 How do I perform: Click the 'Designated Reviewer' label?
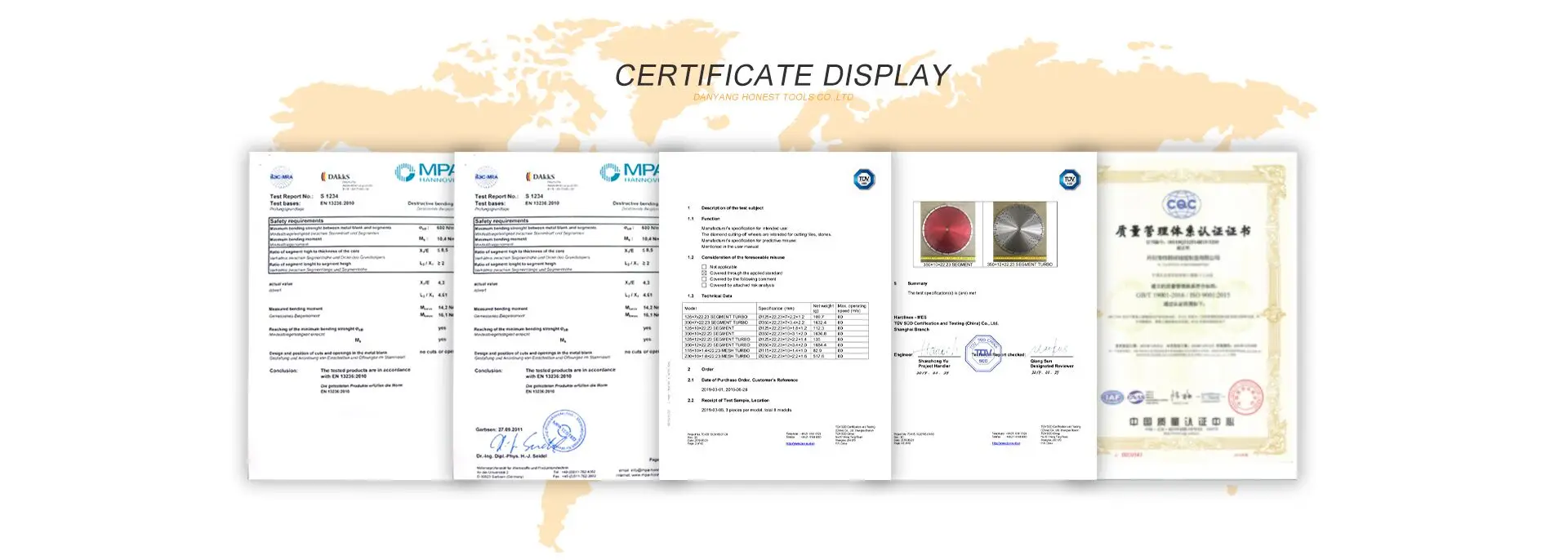tap(1052, 366)
